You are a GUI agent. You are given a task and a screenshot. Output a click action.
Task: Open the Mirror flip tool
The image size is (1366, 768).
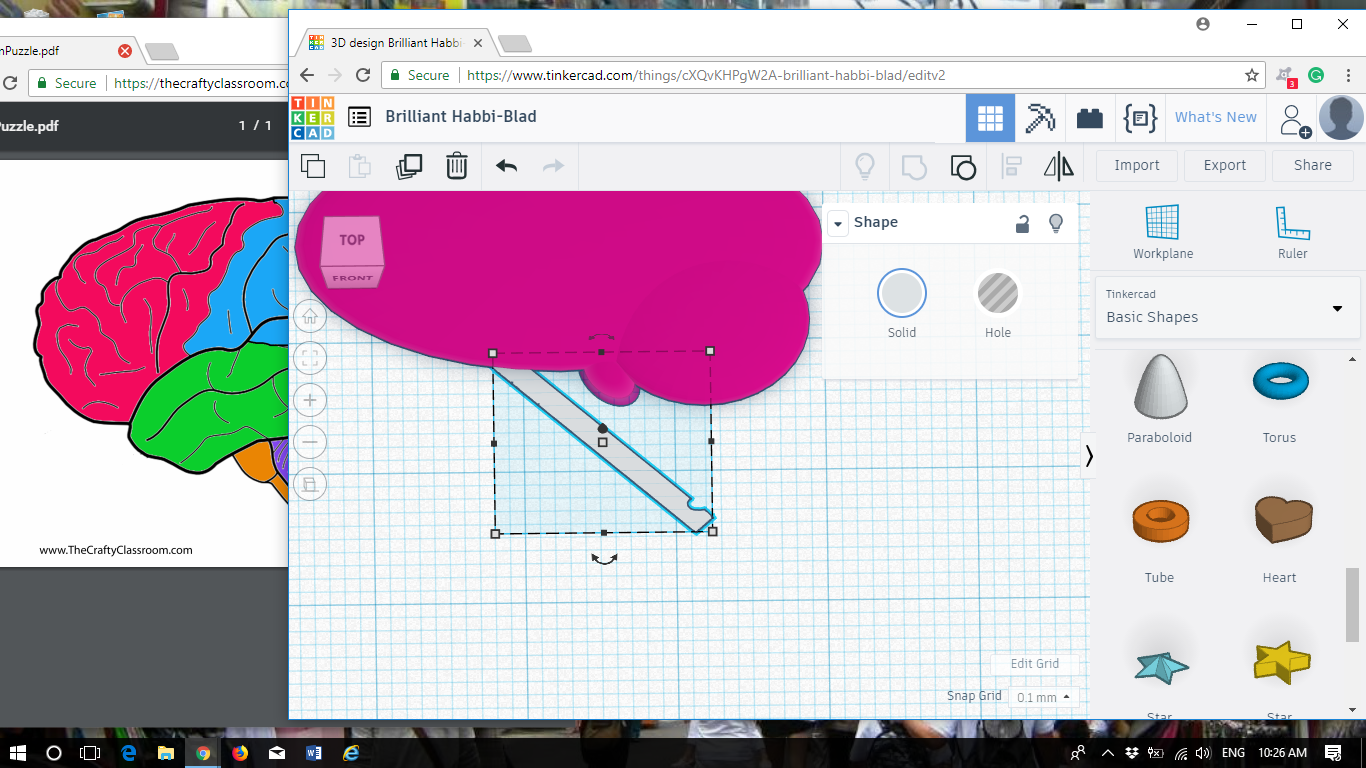point(1058,166)
